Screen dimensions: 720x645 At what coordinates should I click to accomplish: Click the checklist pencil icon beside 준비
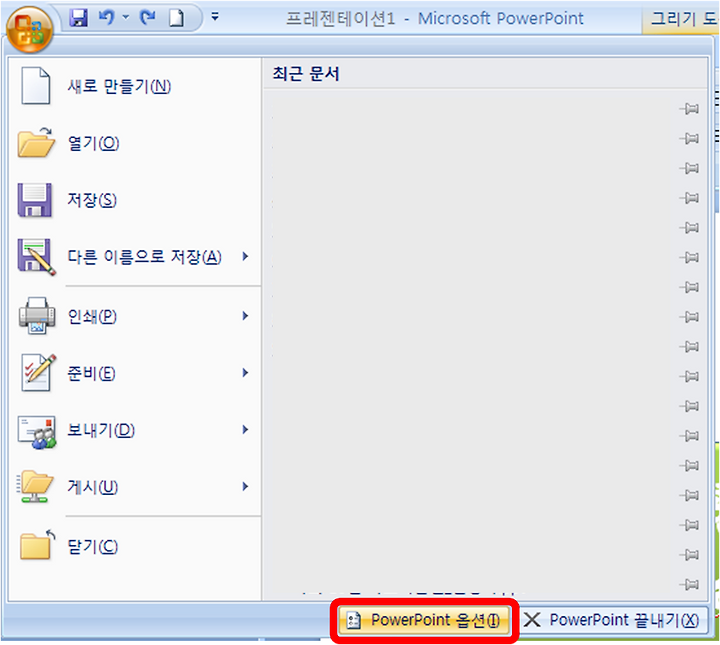point(38,372)
